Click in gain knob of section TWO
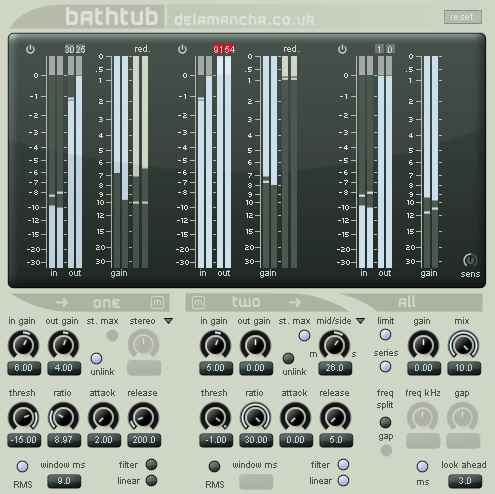This screenshot has height=494, width=495. [x=215, y=345]
